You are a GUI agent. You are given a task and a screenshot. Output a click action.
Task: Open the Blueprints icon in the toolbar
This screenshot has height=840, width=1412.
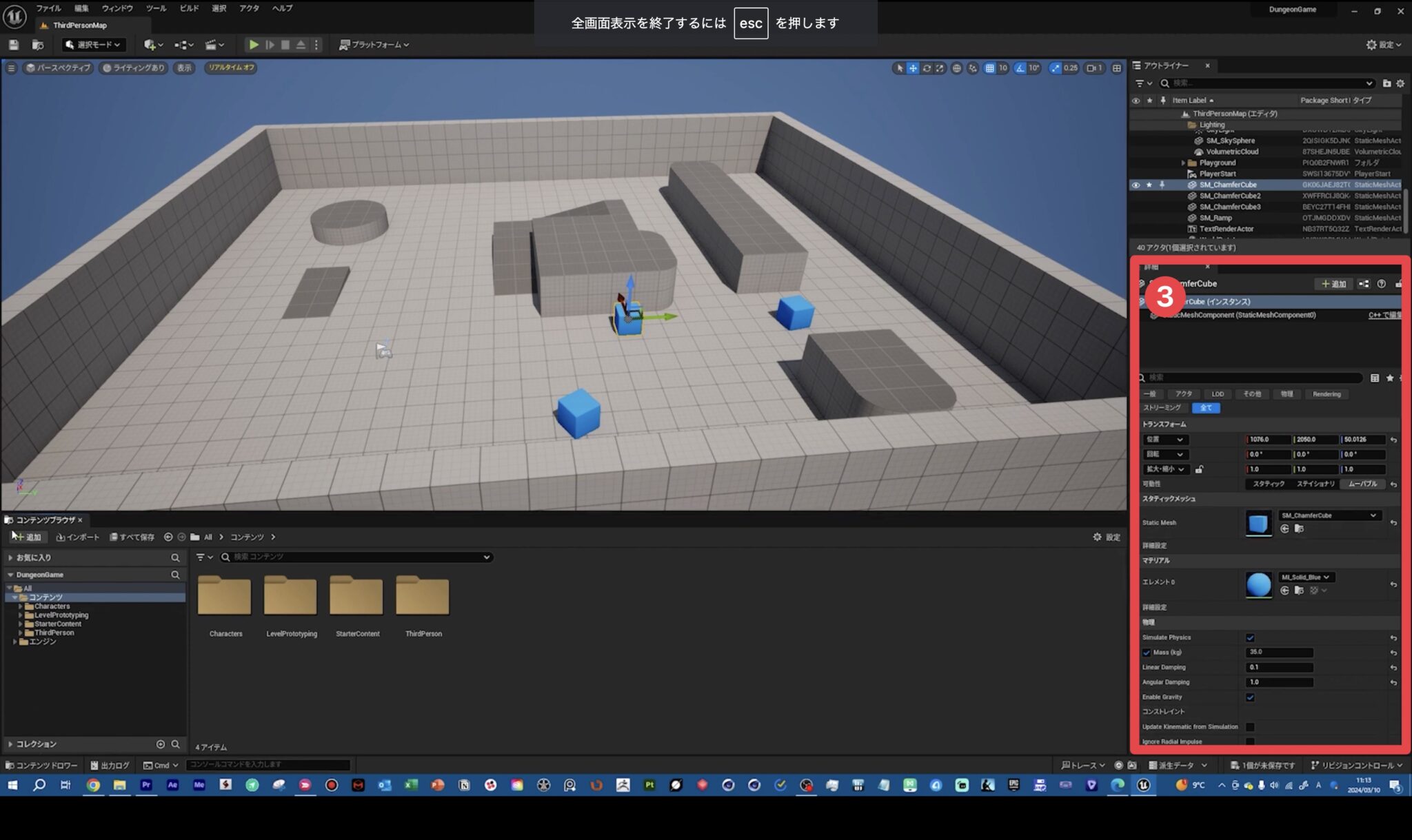click(182, 45)
